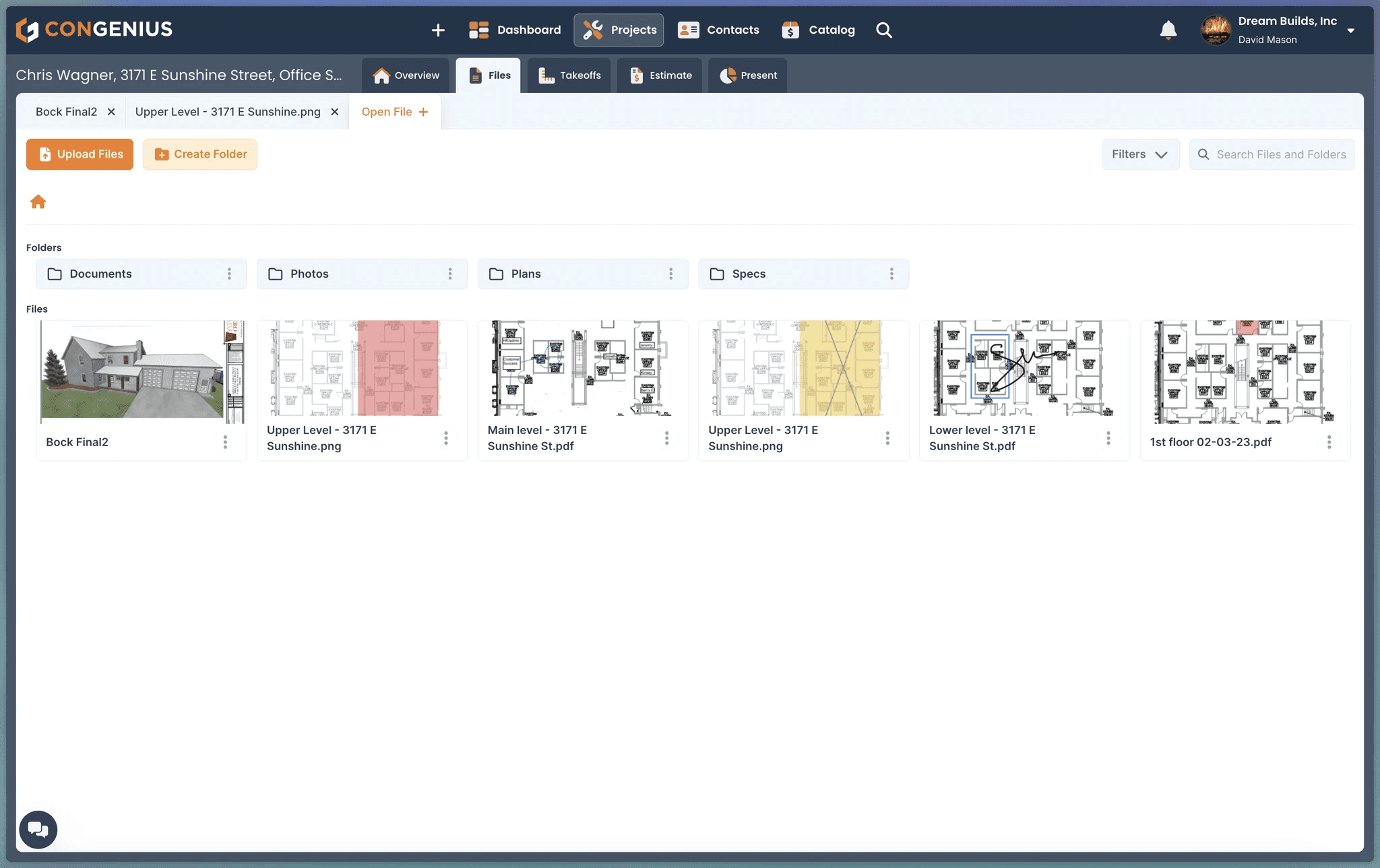
Task: Open options menu for Specs folder
Action: (891, 274)
